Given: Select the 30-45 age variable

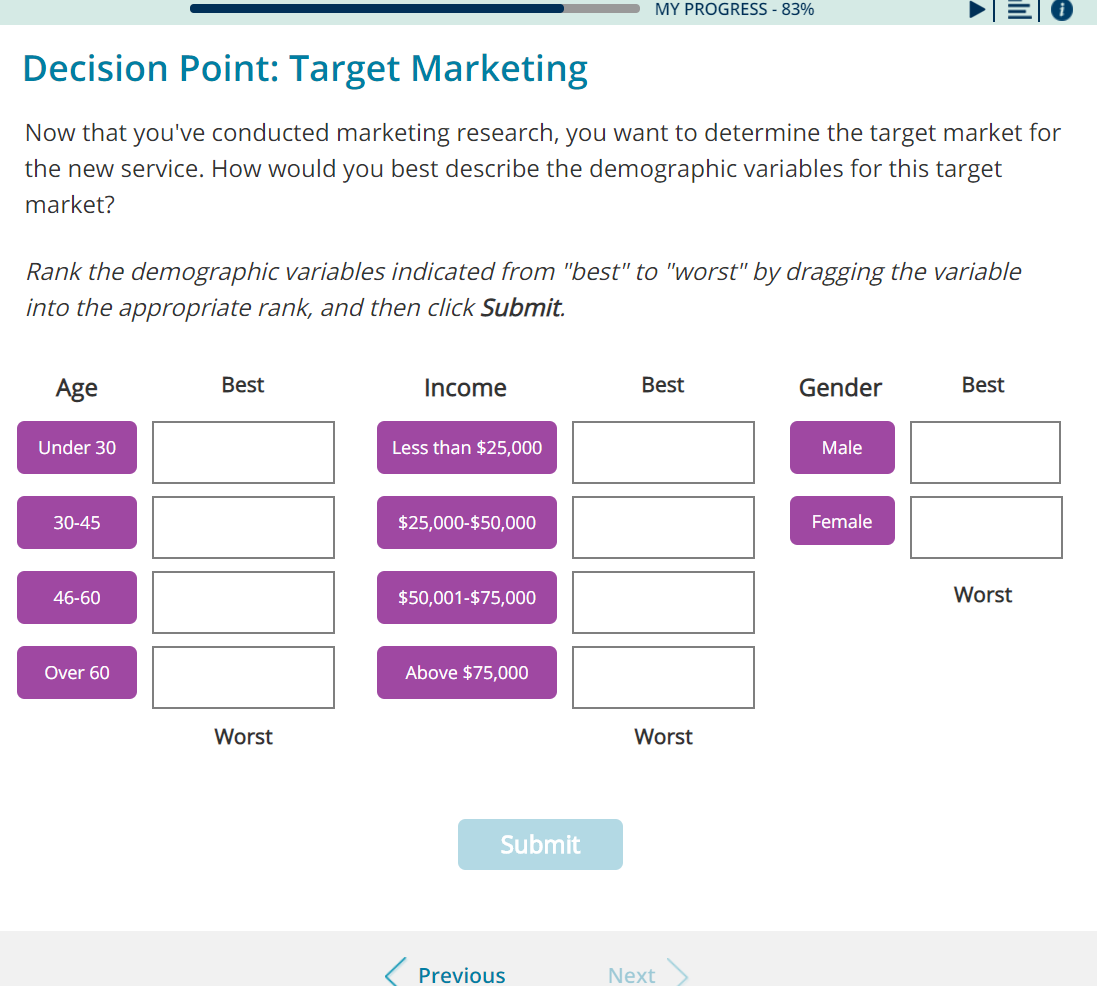Looking at the screenshot, I should pyautogui.click(x=76, y=522).
